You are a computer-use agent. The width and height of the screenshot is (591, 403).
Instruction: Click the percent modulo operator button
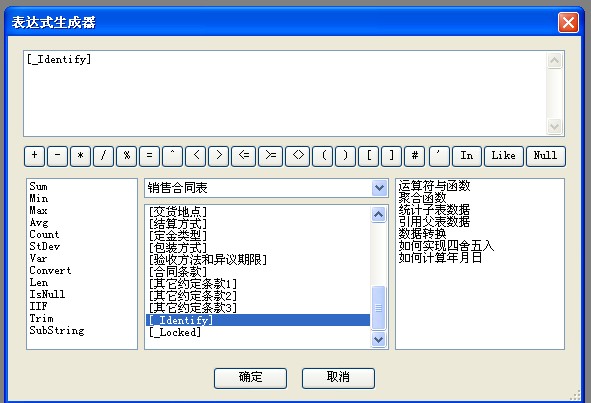click(x=127, y=156)
